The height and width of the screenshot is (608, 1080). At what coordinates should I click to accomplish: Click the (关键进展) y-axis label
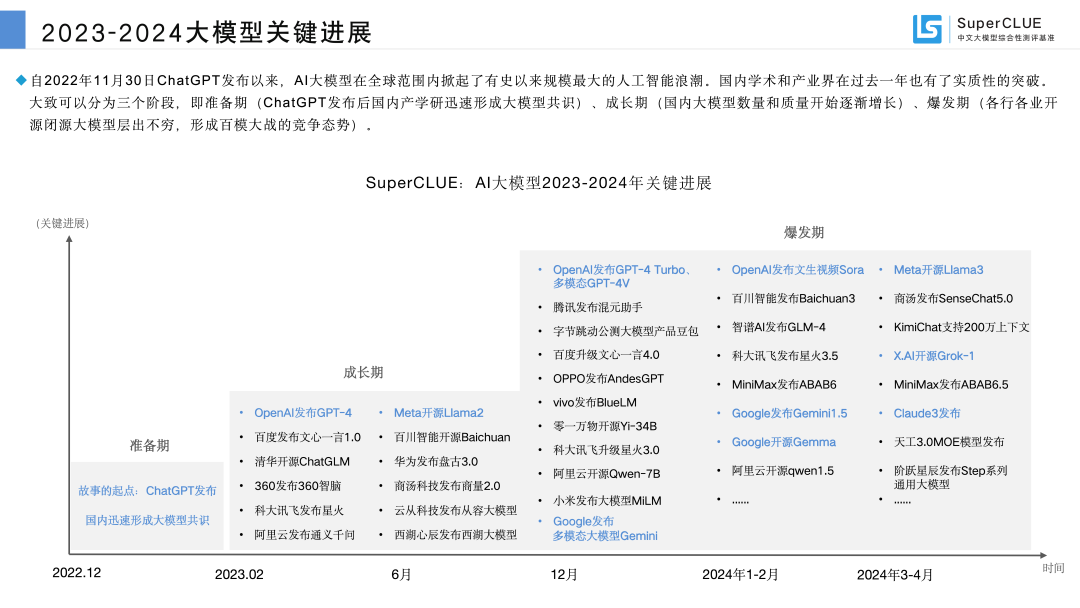(x=62, y=223)
